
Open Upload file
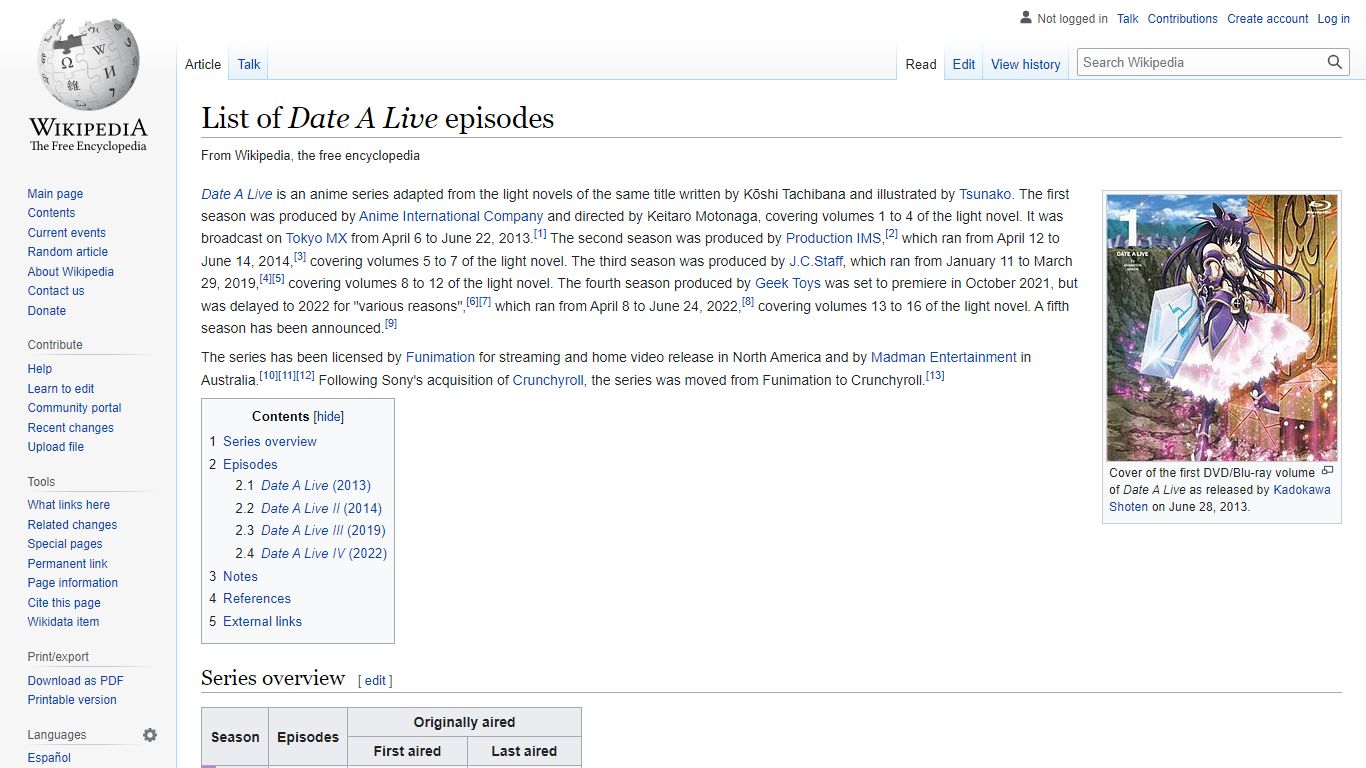56,447
